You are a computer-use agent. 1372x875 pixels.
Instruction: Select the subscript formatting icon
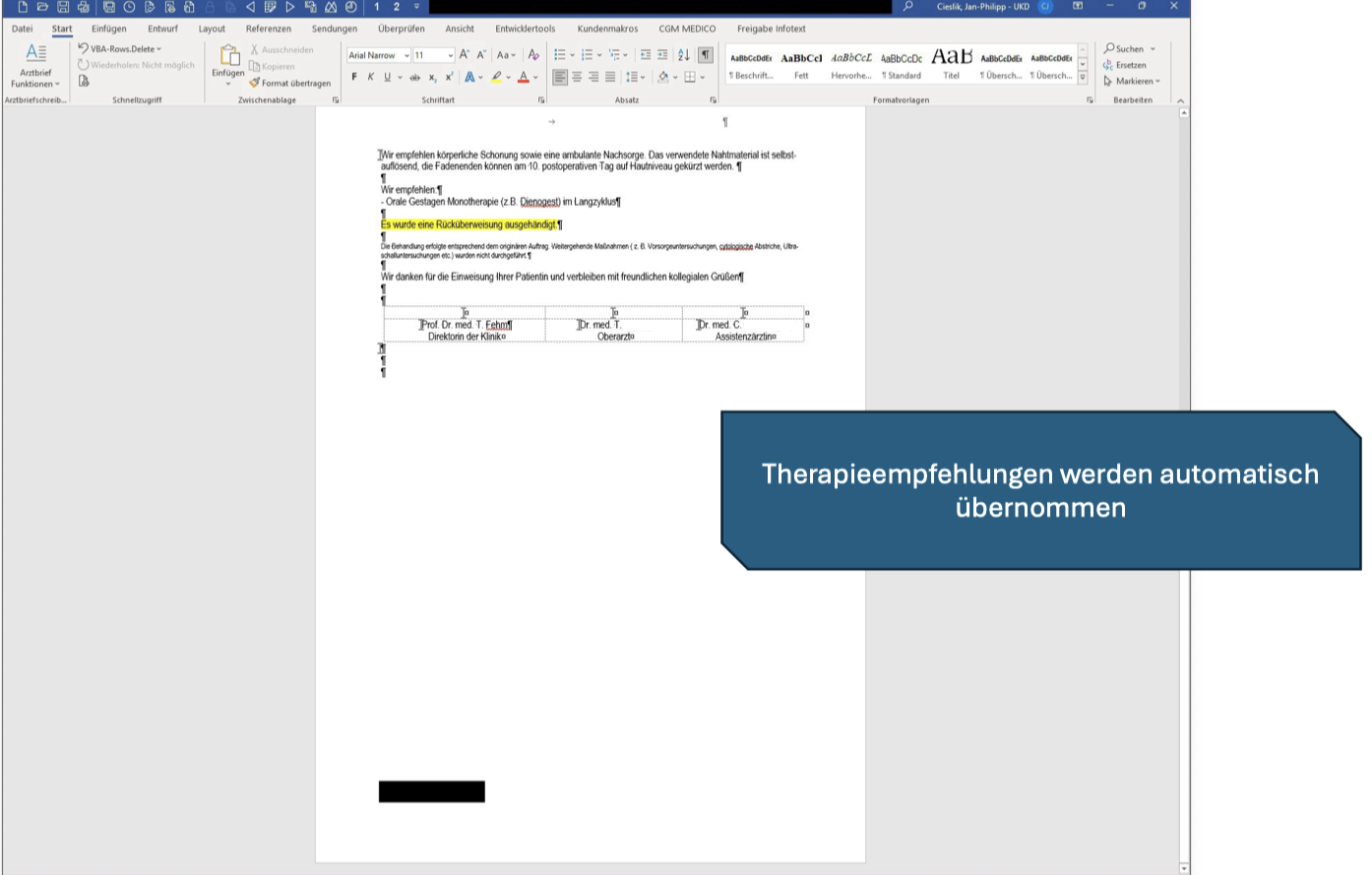click(433, 76)
